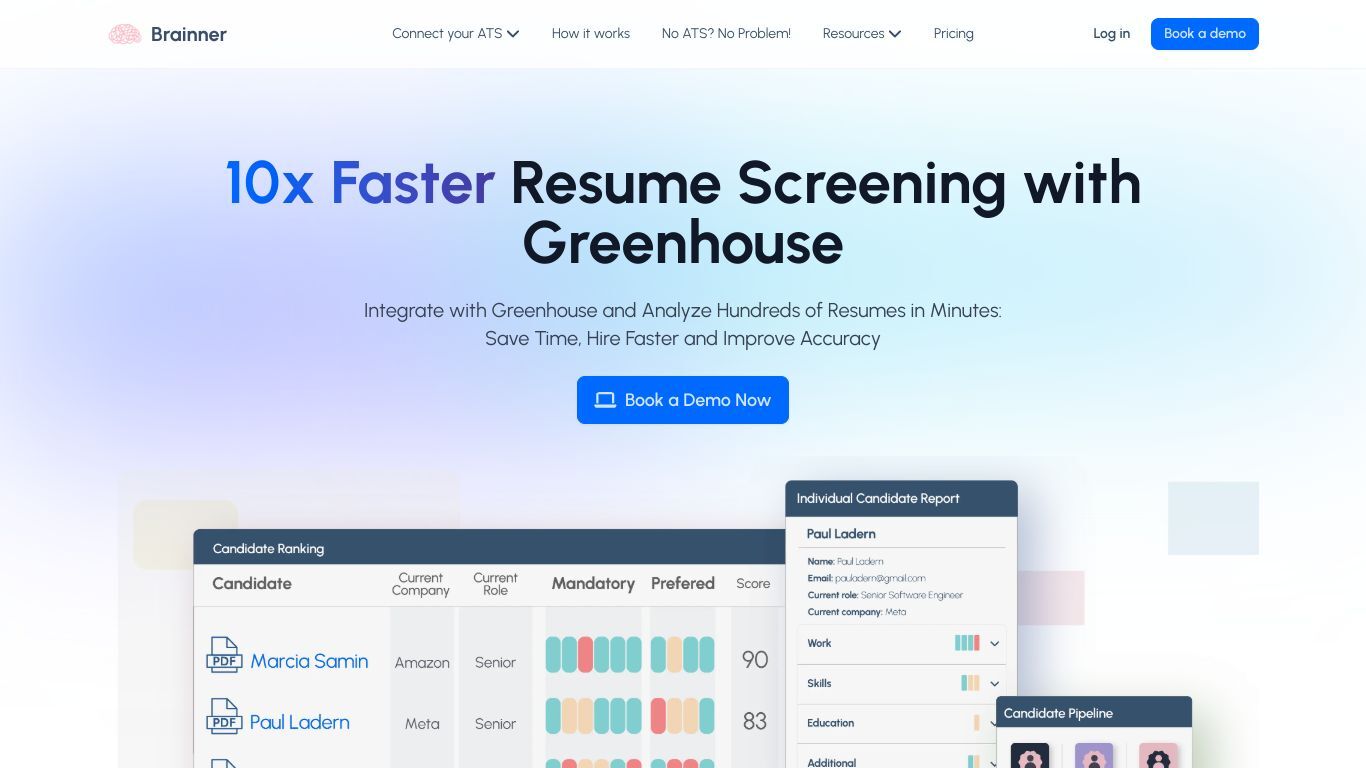Expand the Resources menu
Screen dimensions: 1366x768
[x=862, y=33]
